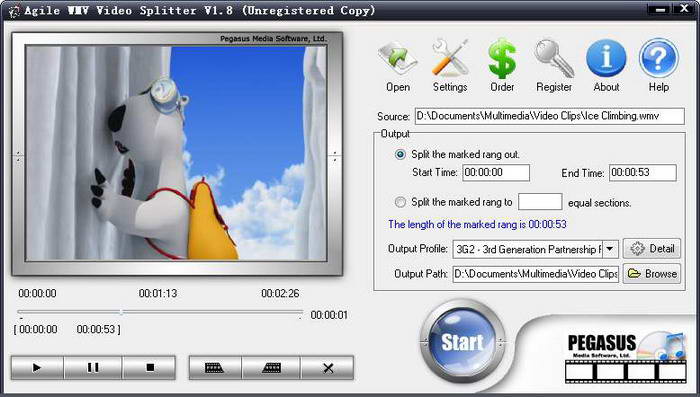Click the 00:02:26 timeline end label

[x=280, y=293]
